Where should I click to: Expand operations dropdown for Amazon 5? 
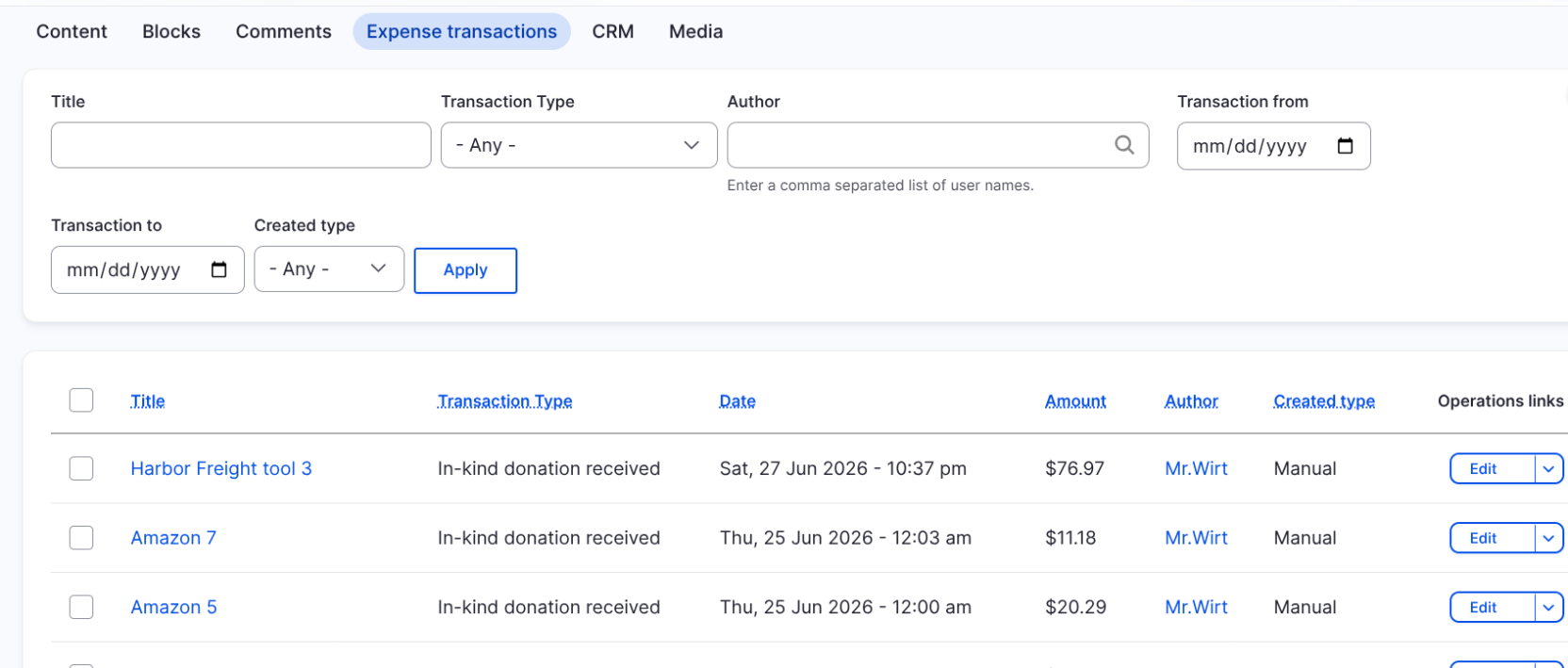[1548, 608]
